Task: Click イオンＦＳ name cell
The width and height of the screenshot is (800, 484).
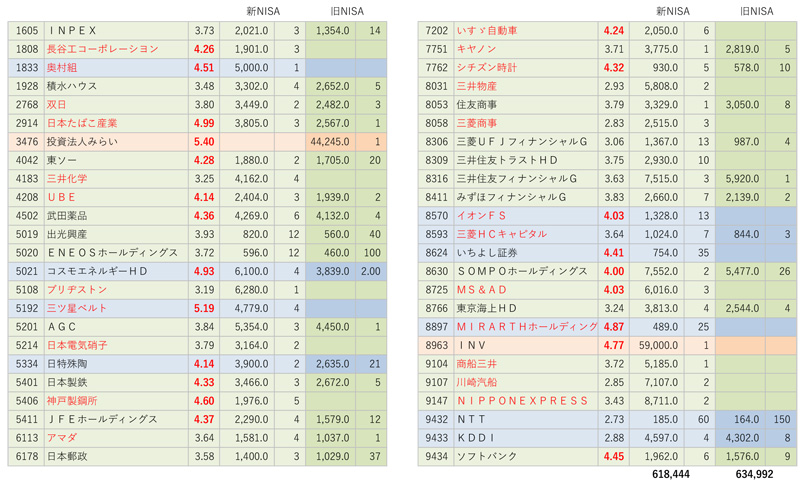Action: coord(526,216)
